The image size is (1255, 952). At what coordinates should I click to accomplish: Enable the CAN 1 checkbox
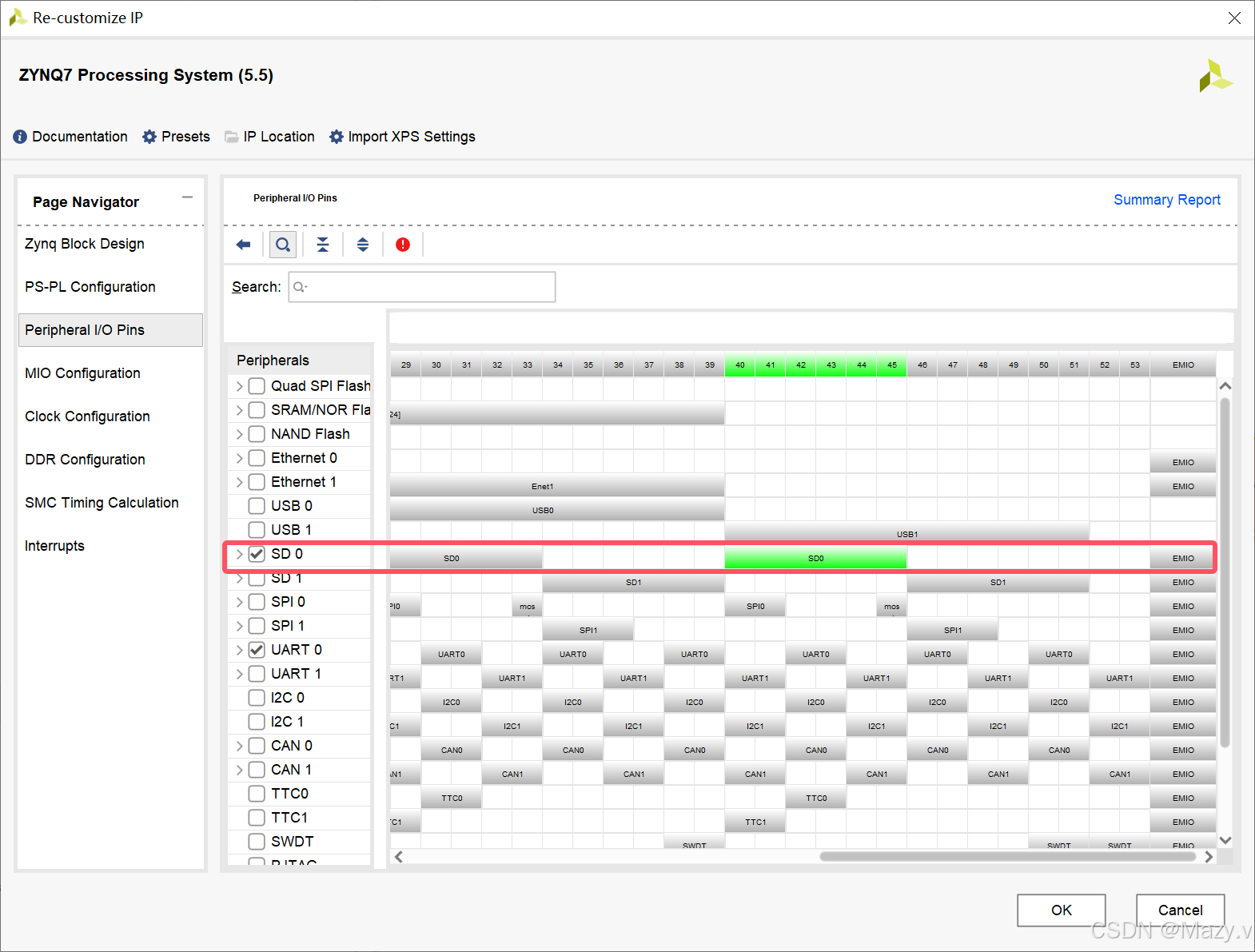point(257,770)
